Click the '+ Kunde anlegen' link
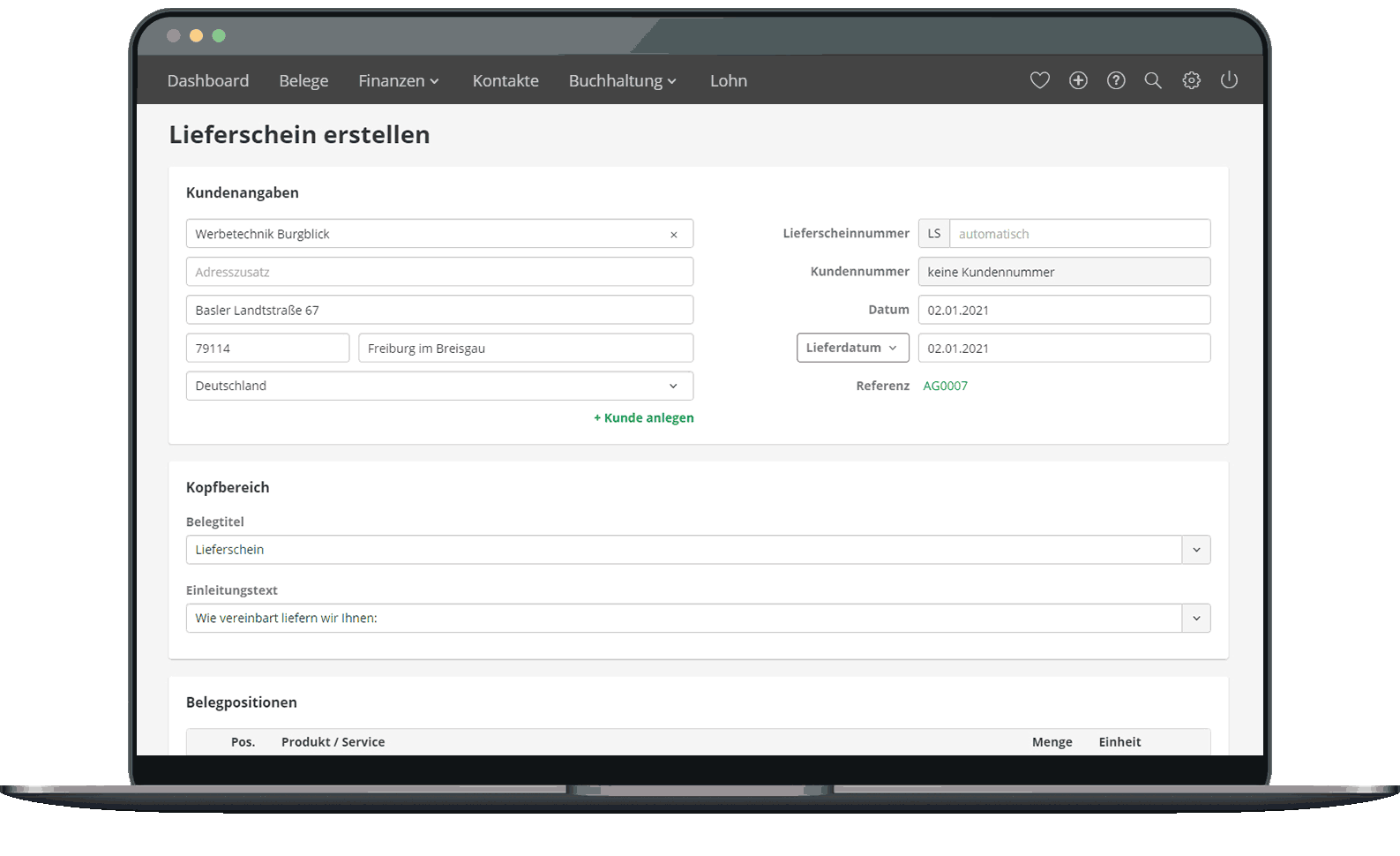 pyautogui.click(x=644, y=417)
